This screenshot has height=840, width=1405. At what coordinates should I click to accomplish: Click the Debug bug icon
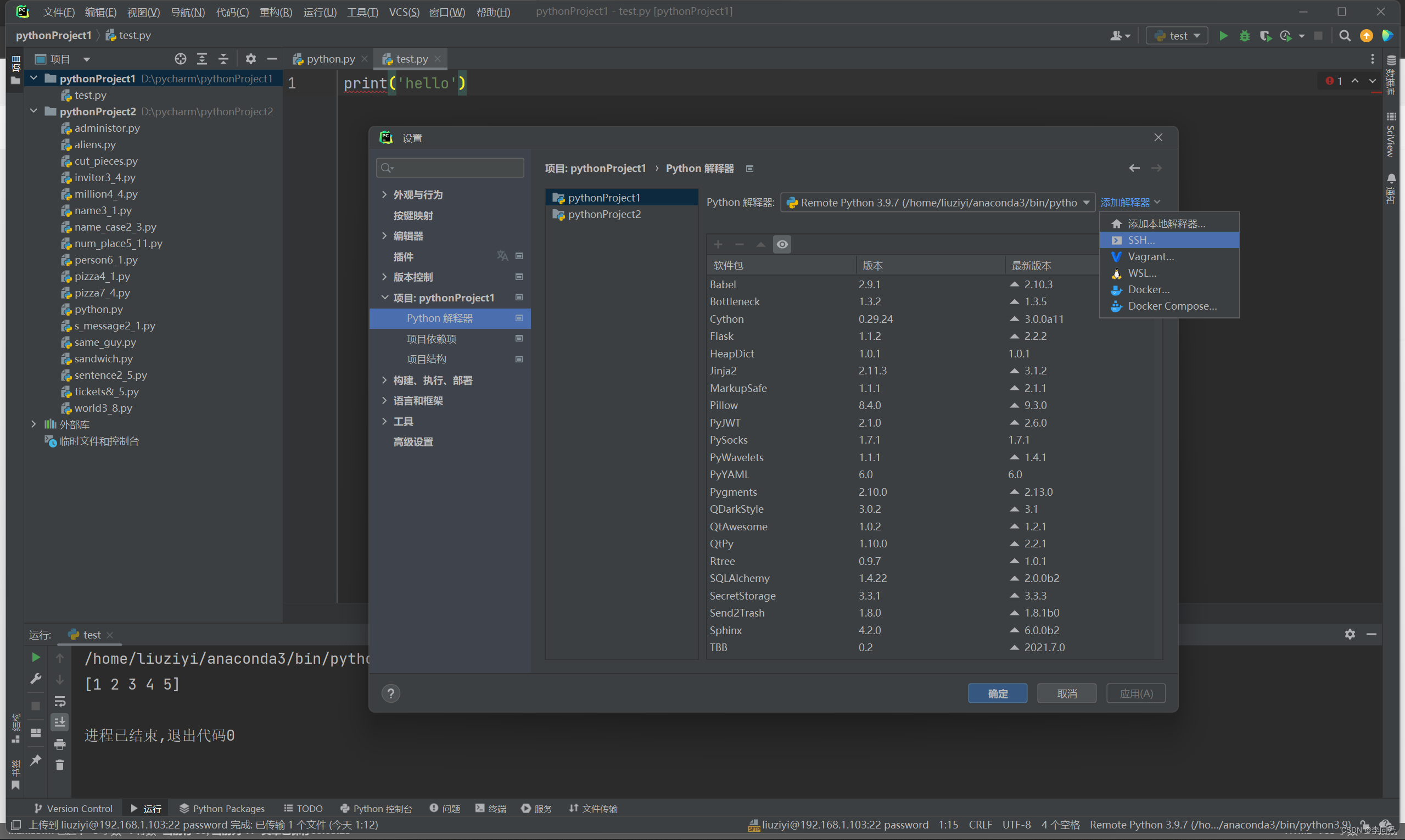click(x=1244, y=36)
